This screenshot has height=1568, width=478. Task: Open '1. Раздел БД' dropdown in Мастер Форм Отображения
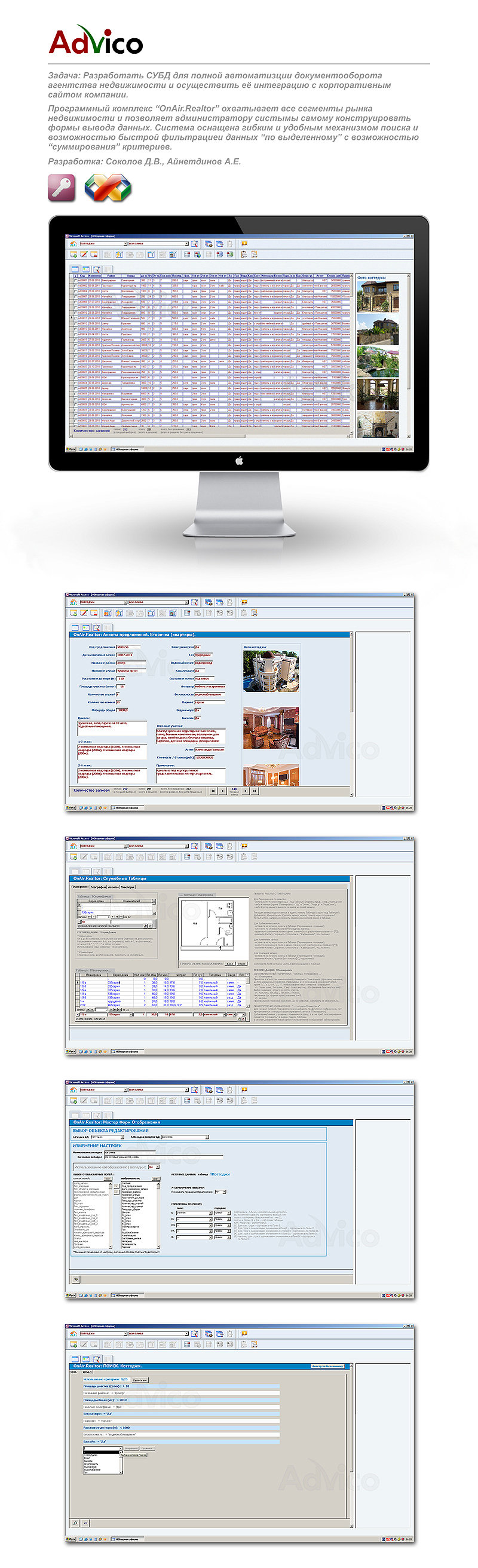(x=121, y=1137)
